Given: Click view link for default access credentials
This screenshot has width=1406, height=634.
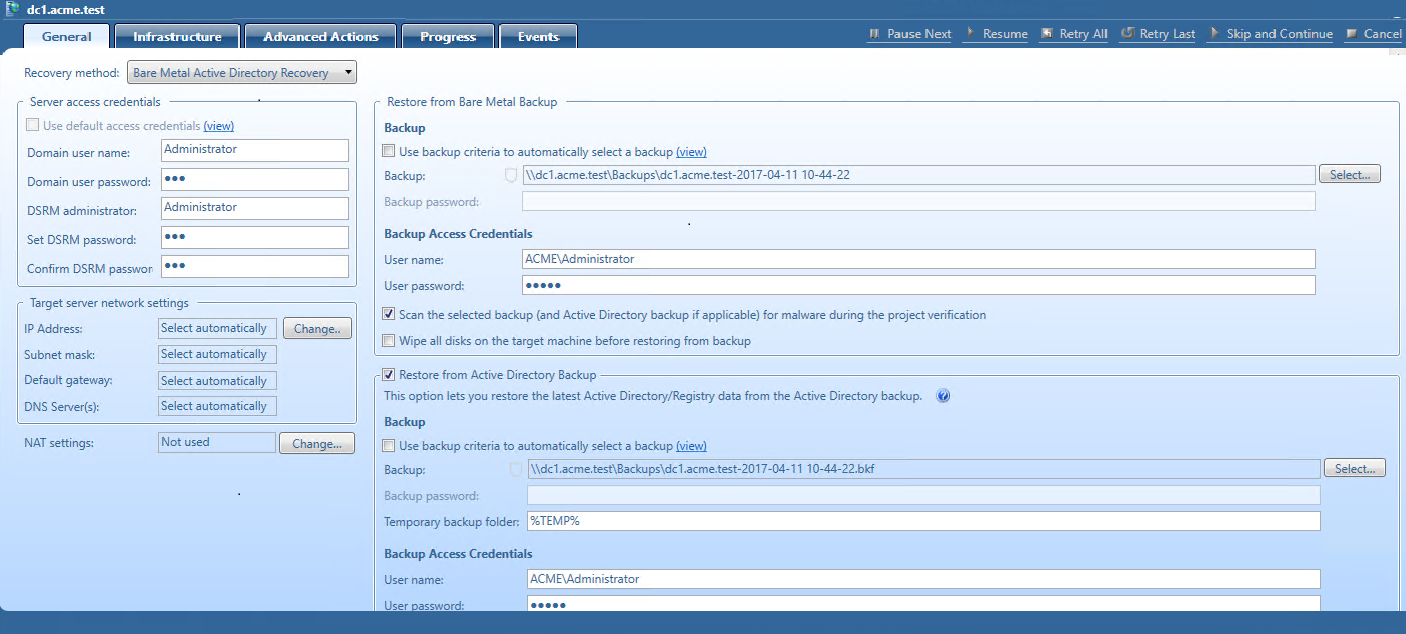Looking at the screenshot, I should click(x=219, y=126).
